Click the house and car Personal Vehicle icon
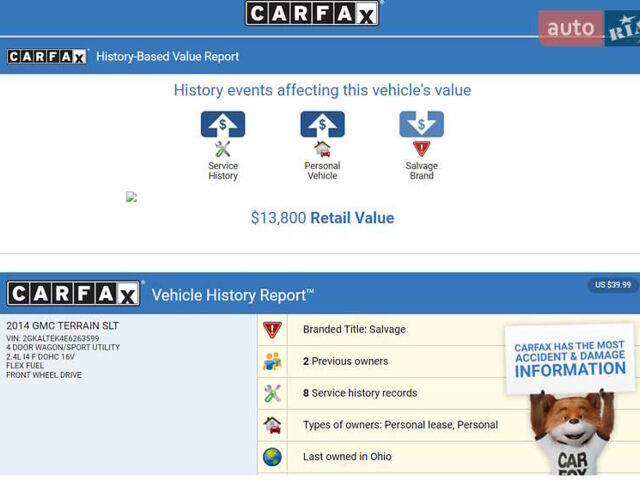 tap(322, 149)
